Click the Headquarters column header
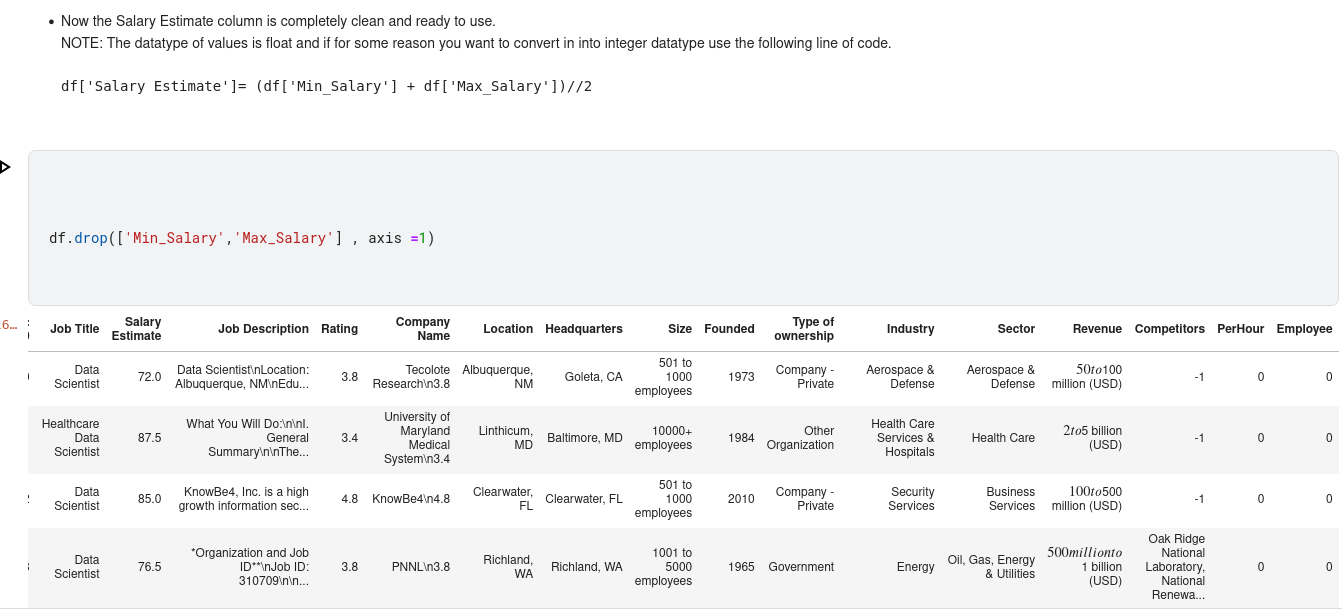 [584, 329]
